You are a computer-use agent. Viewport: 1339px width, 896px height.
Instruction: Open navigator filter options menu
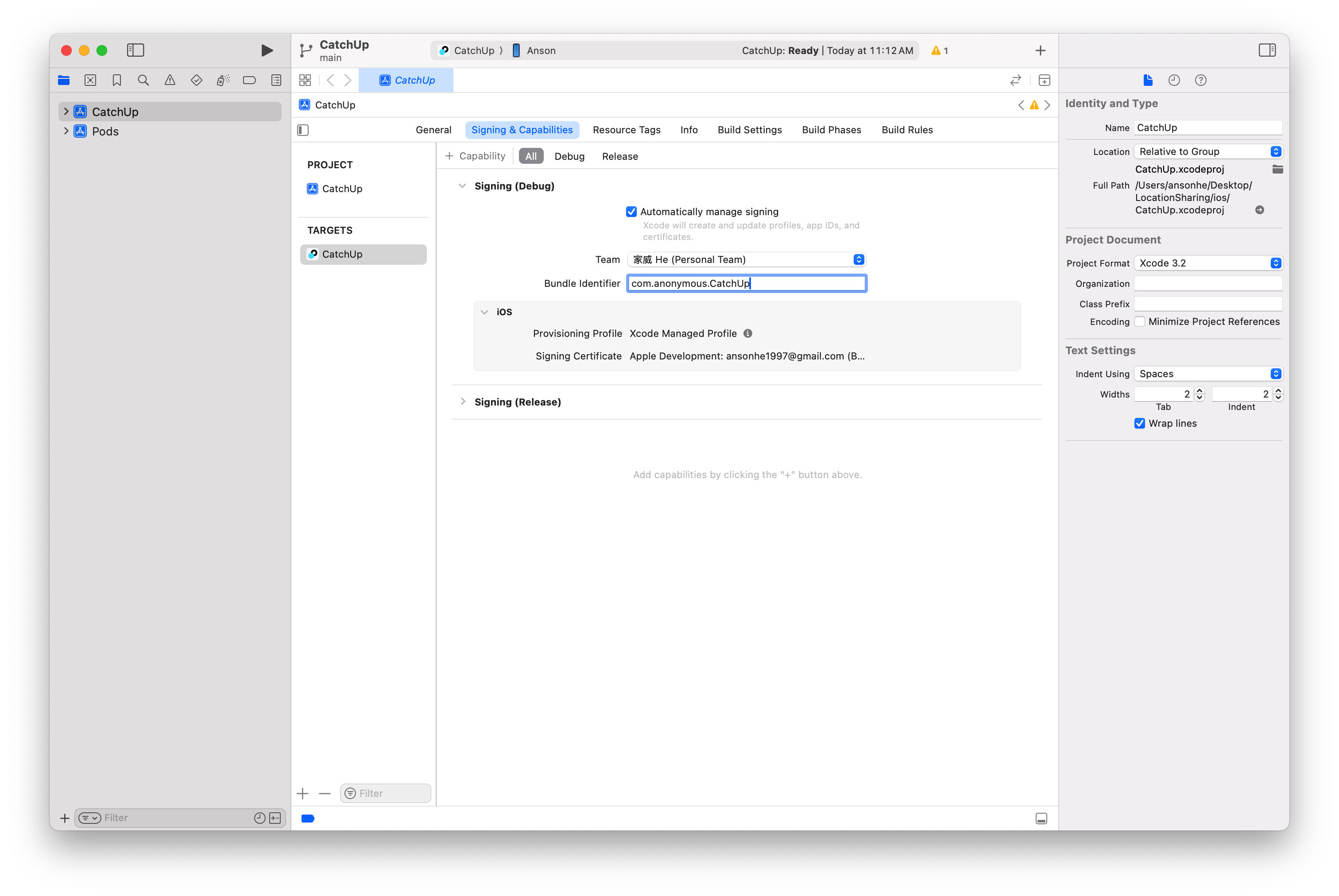point(89,818)
